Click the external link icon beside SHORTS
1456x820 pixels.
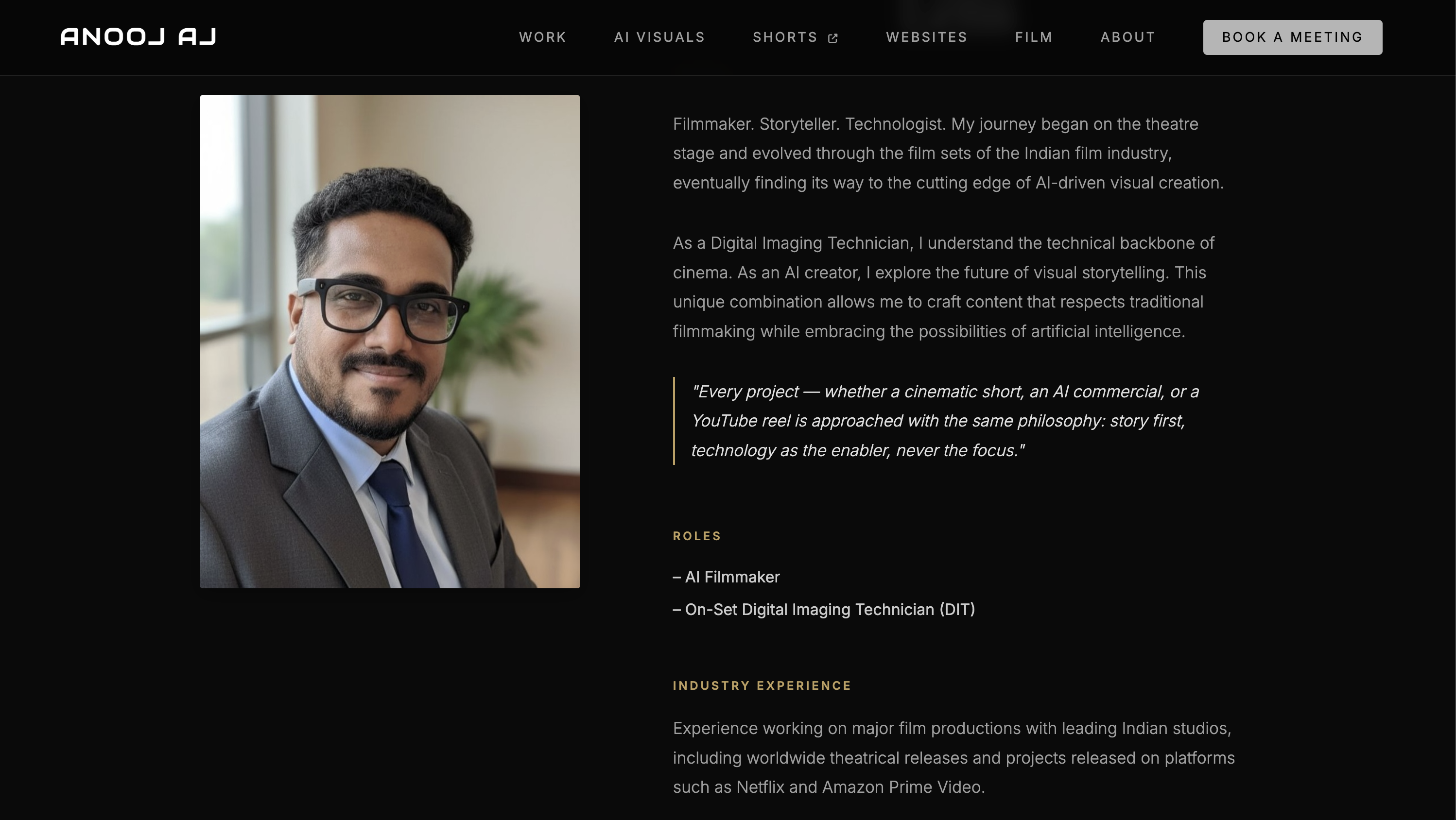[x=832, y=38]
